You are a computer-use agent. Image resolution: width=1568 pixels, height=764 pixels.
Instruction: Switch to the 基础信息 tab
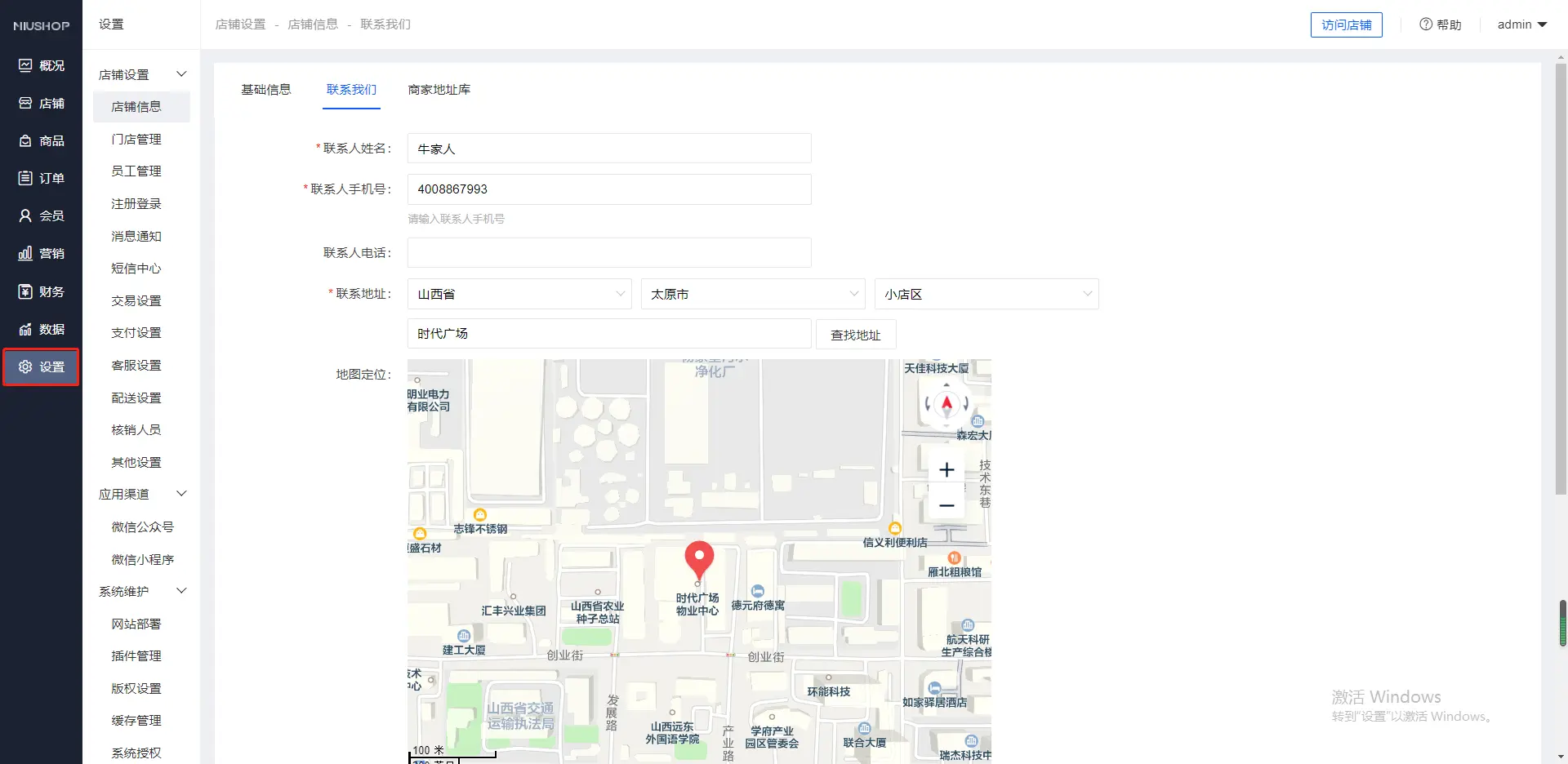click(266, 90)
